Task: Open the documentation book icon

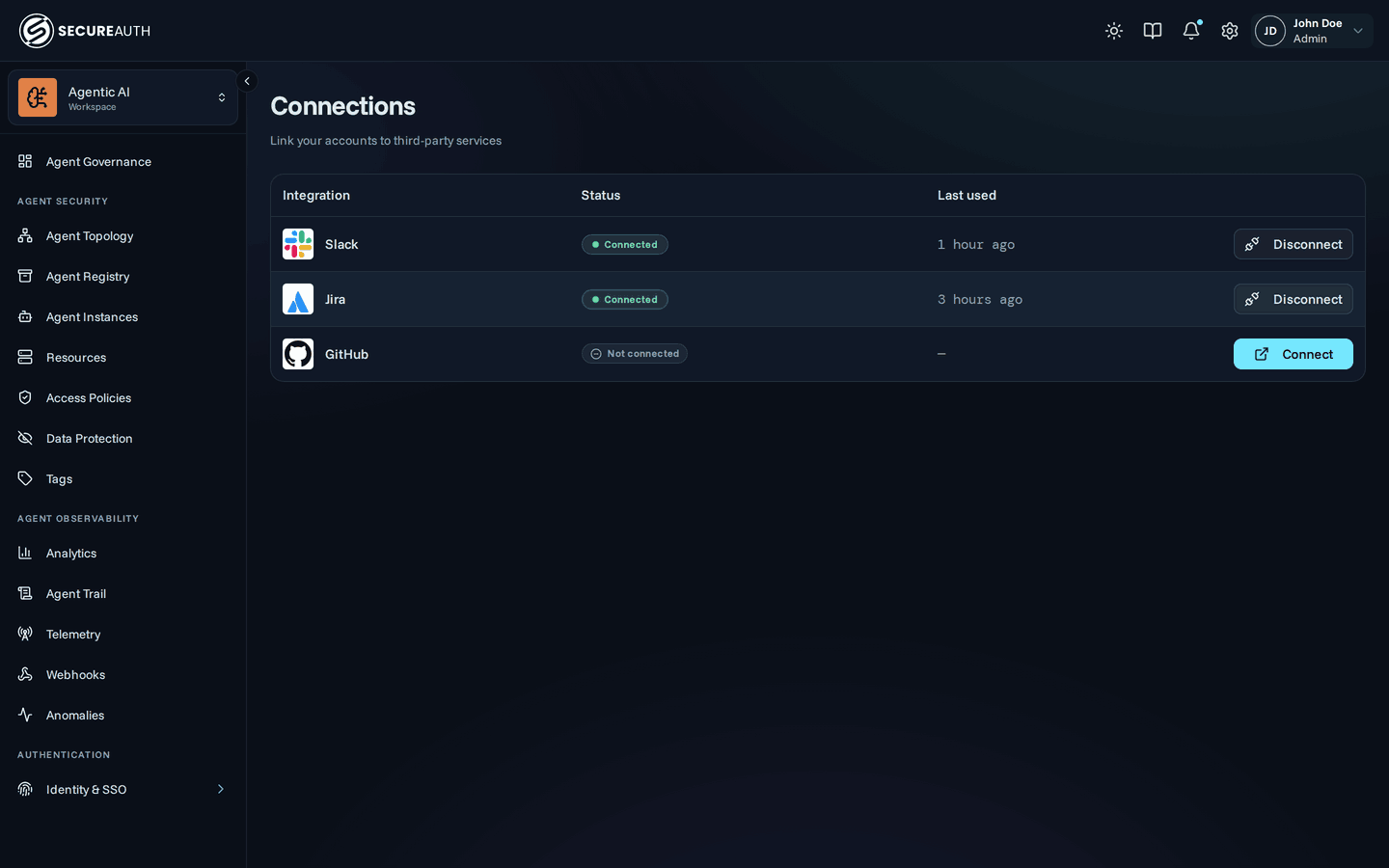Action: pyautogui.click(x=1153, y=31)
